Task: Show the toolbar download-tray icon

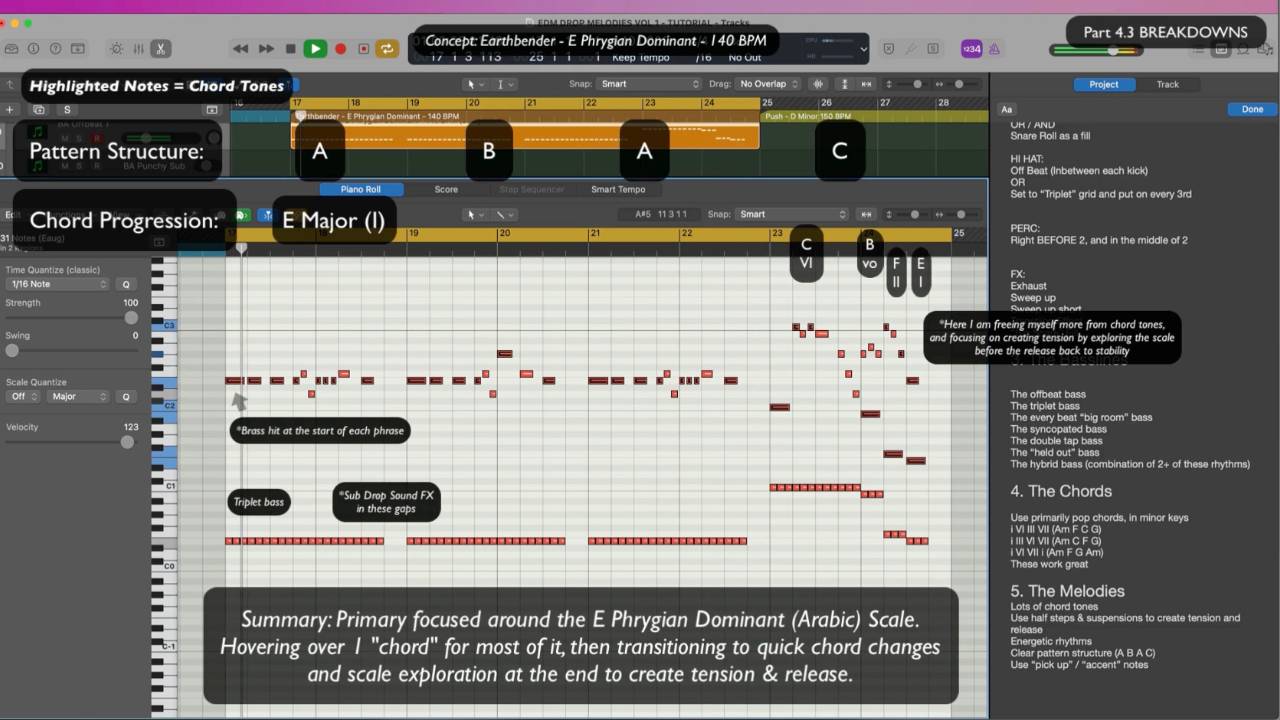Action: click(78, 48)
